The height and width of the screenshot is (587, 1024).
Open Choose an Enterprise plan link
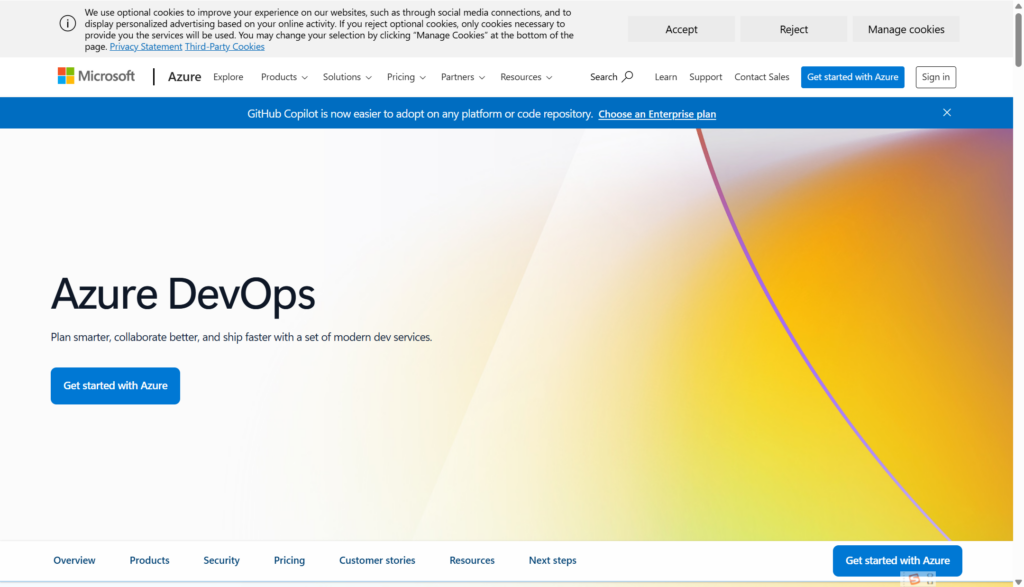click(657, 114)
